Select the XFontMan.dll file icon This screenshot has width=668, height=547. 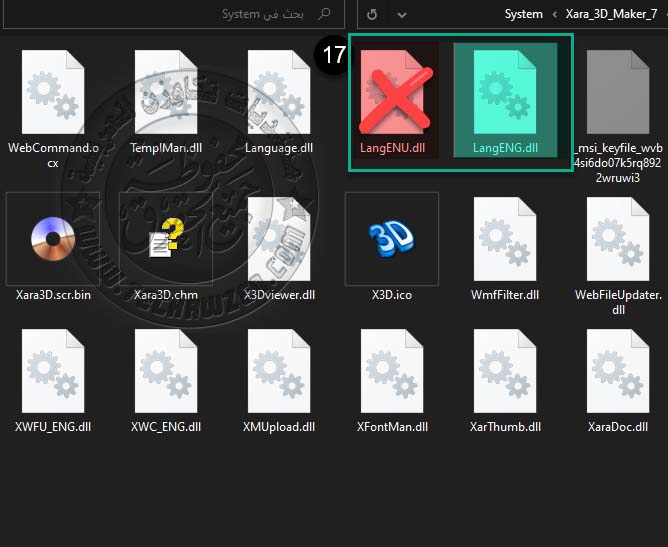coord(392,371)
